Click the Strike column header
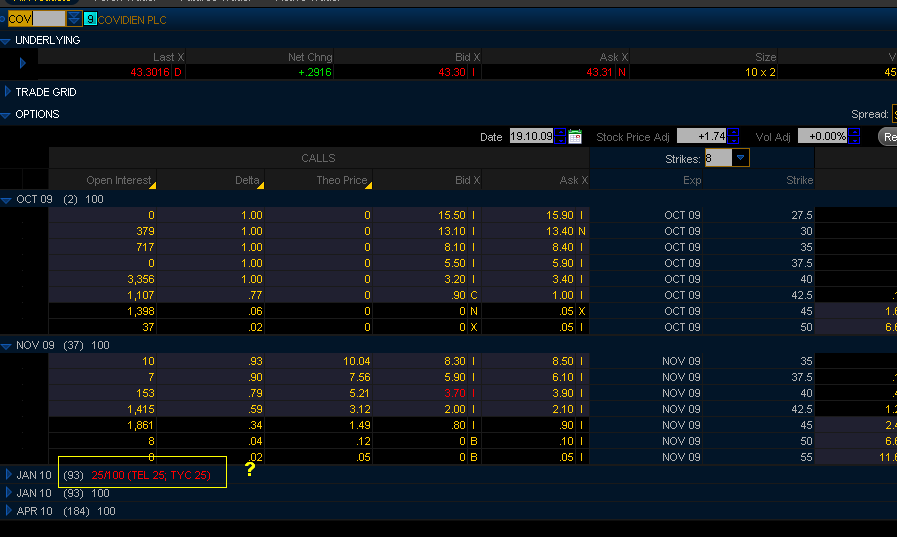The image size is (897, 537). coord(758,180)
